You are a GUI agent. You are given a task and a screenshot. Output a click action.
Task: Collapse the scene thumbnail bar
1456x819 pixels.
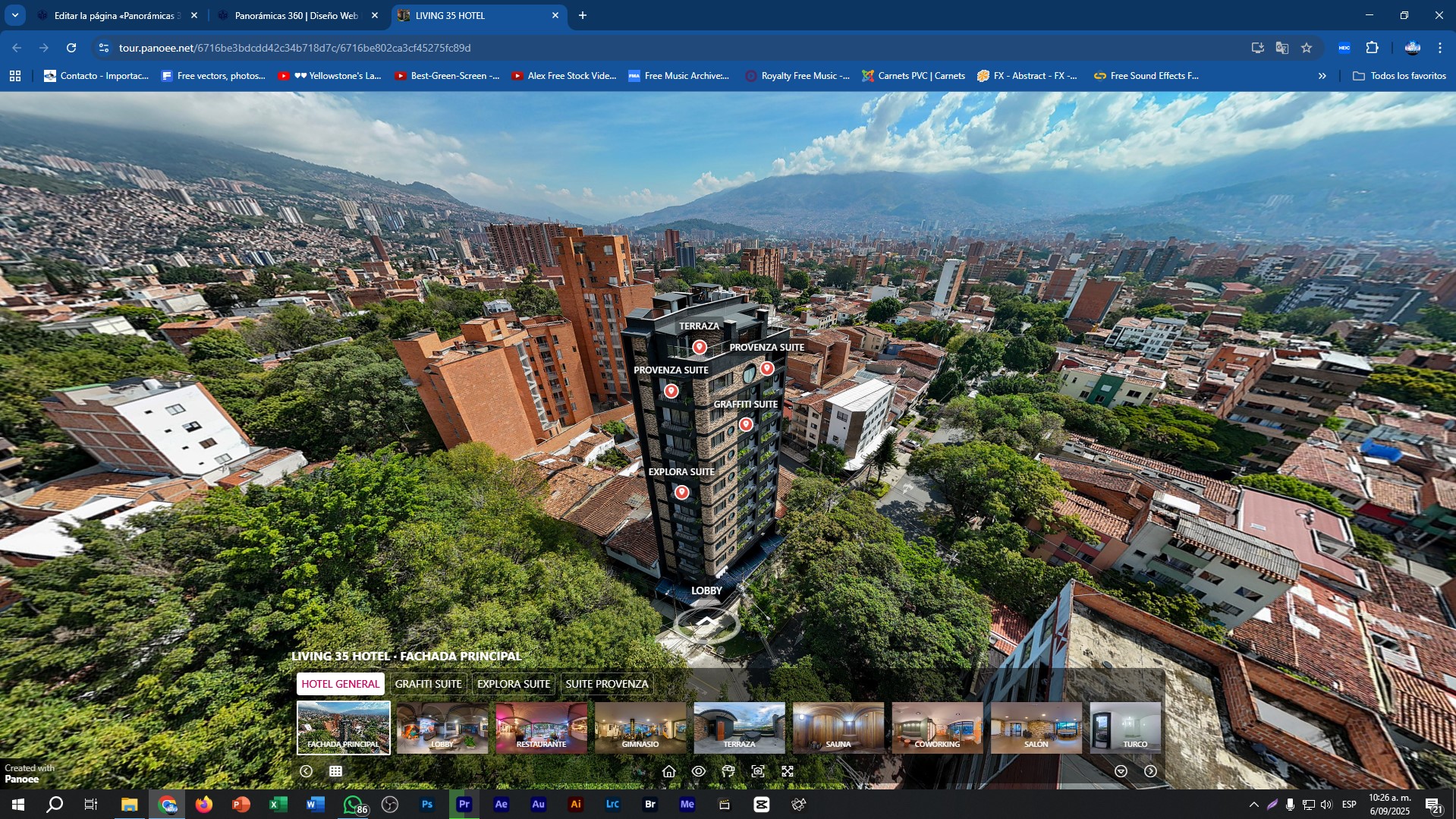[1121, 771]
